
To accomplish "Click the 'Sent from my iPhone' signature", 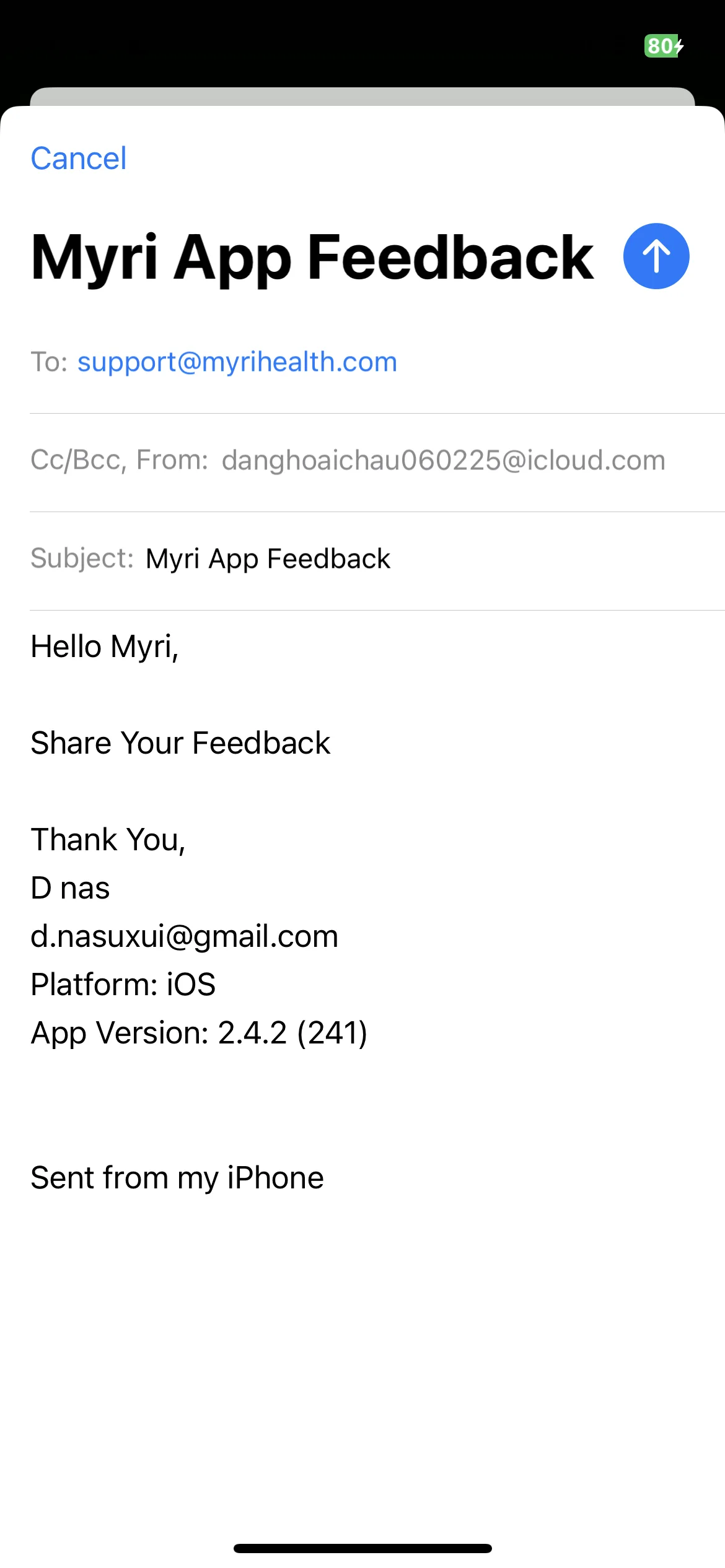I will pyautogui.click(x=177, y=1178).
